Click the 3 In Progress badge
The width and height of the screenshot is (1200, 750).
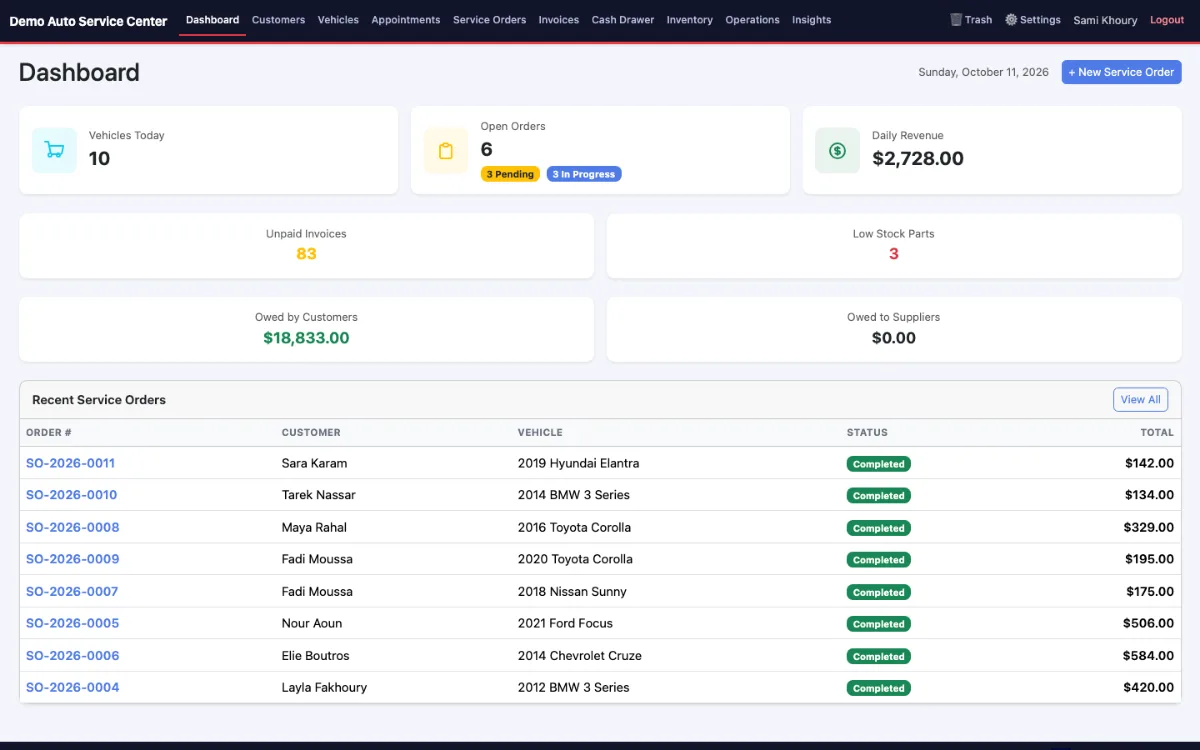(x=584, y=174)
